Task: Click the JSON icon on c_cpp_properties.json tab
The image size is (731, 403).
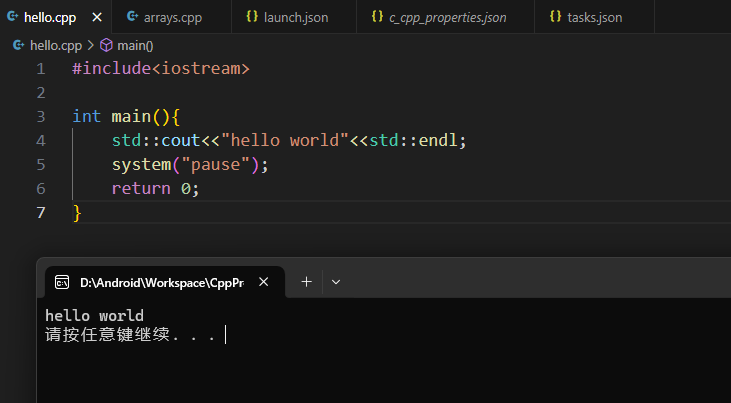Action: click(x=377, y=17)
